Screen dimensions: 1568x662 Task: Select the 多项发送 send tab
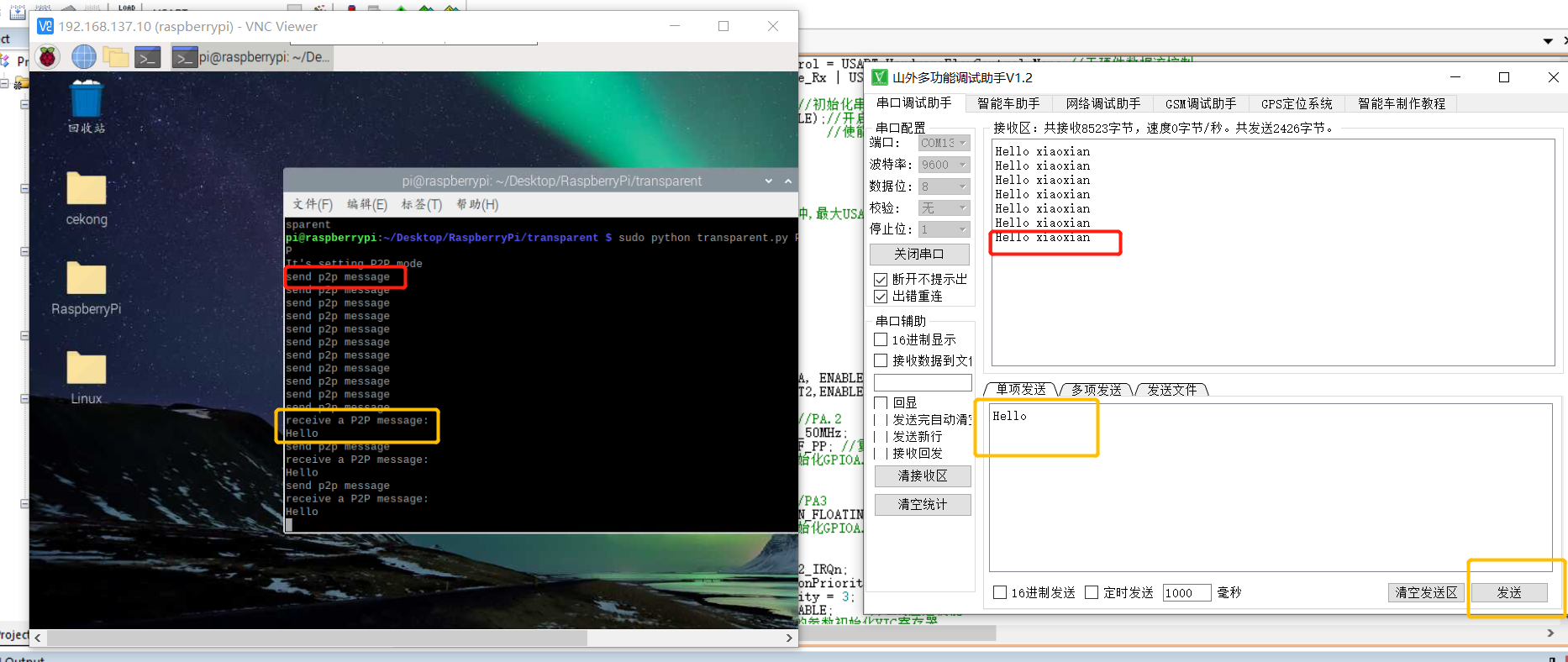tap(1096, 390)
